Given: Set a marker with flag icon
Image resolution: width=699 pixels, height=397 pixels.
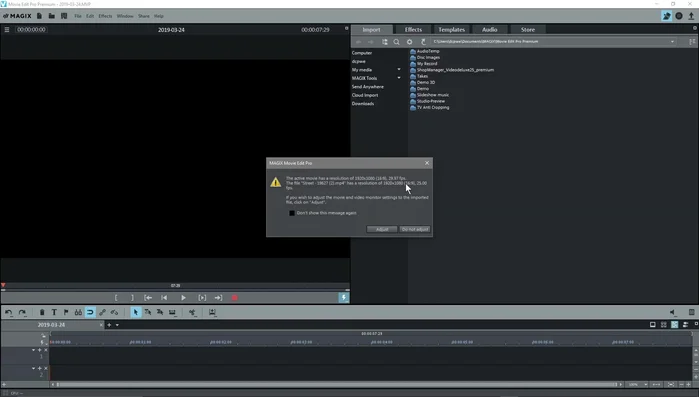Looking at the screenshot, I should [x=66, y=312].
